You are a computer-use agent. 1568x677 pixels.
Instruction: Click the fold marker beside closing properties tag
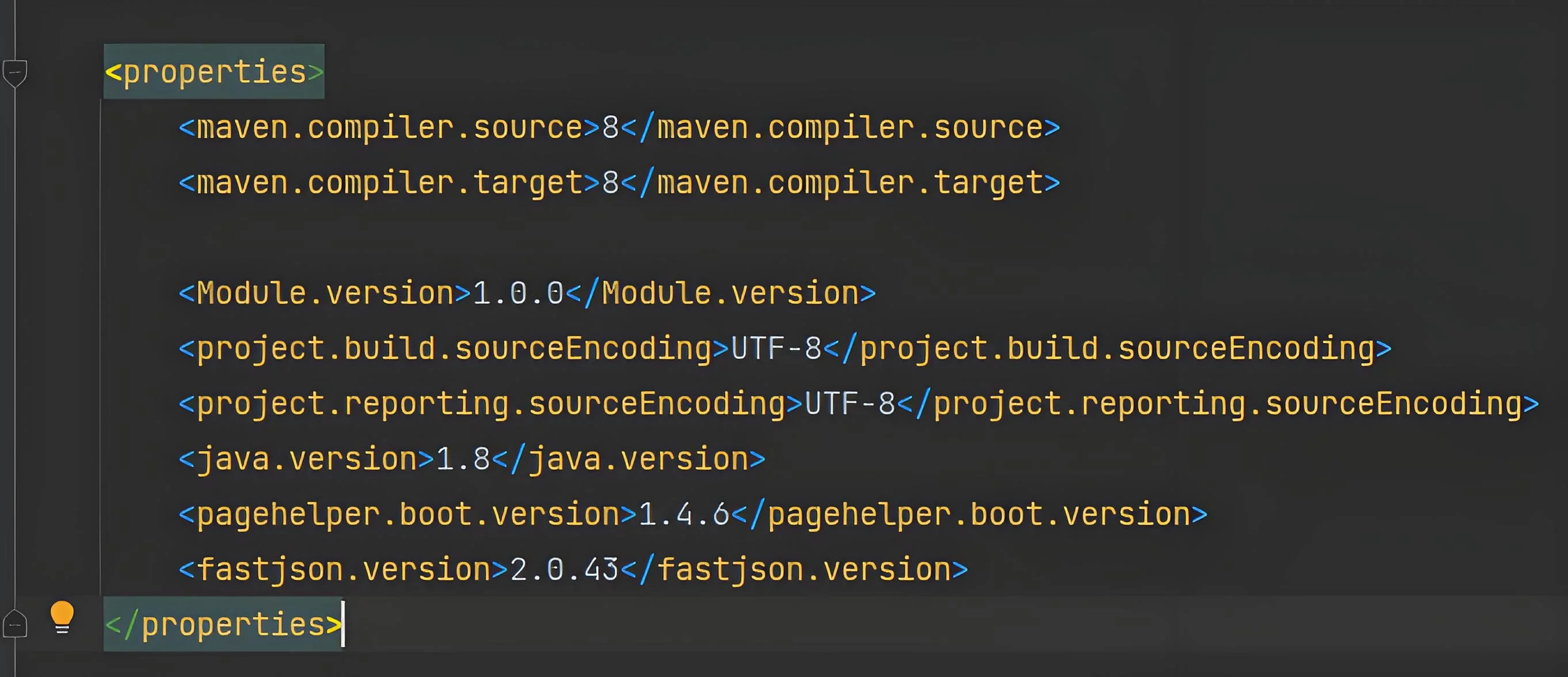pyautogui.click(x=14, y=625)
